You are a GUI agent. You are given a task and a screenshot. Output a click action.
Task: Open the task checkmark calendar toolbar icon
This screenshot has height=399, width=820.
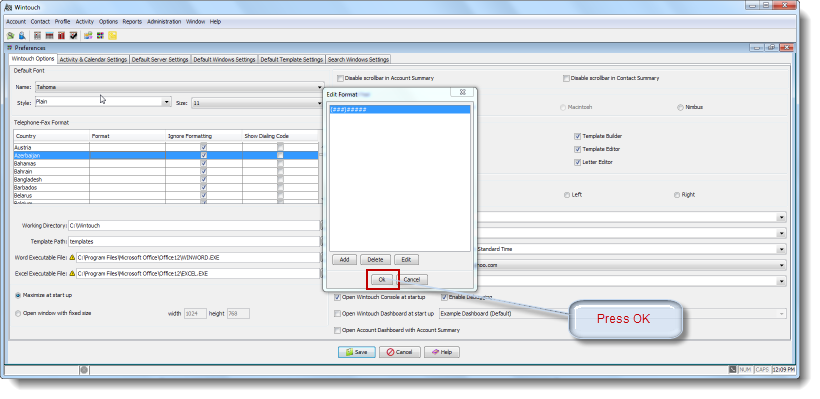coord(73,36)
